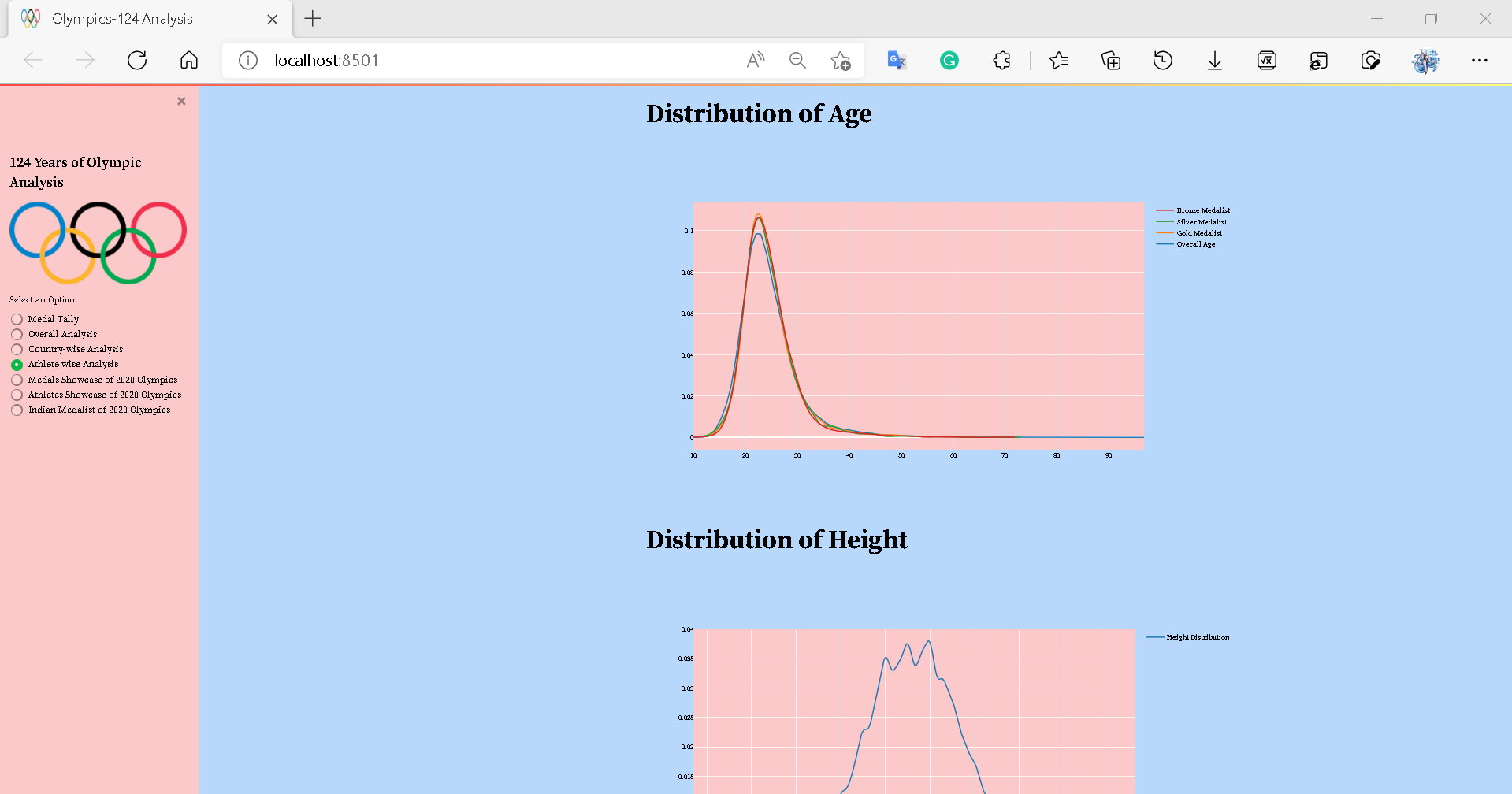Choose Medals Showcase of 2020 Olympics
Screen dimensions: 1512x794
coord(95,380)
